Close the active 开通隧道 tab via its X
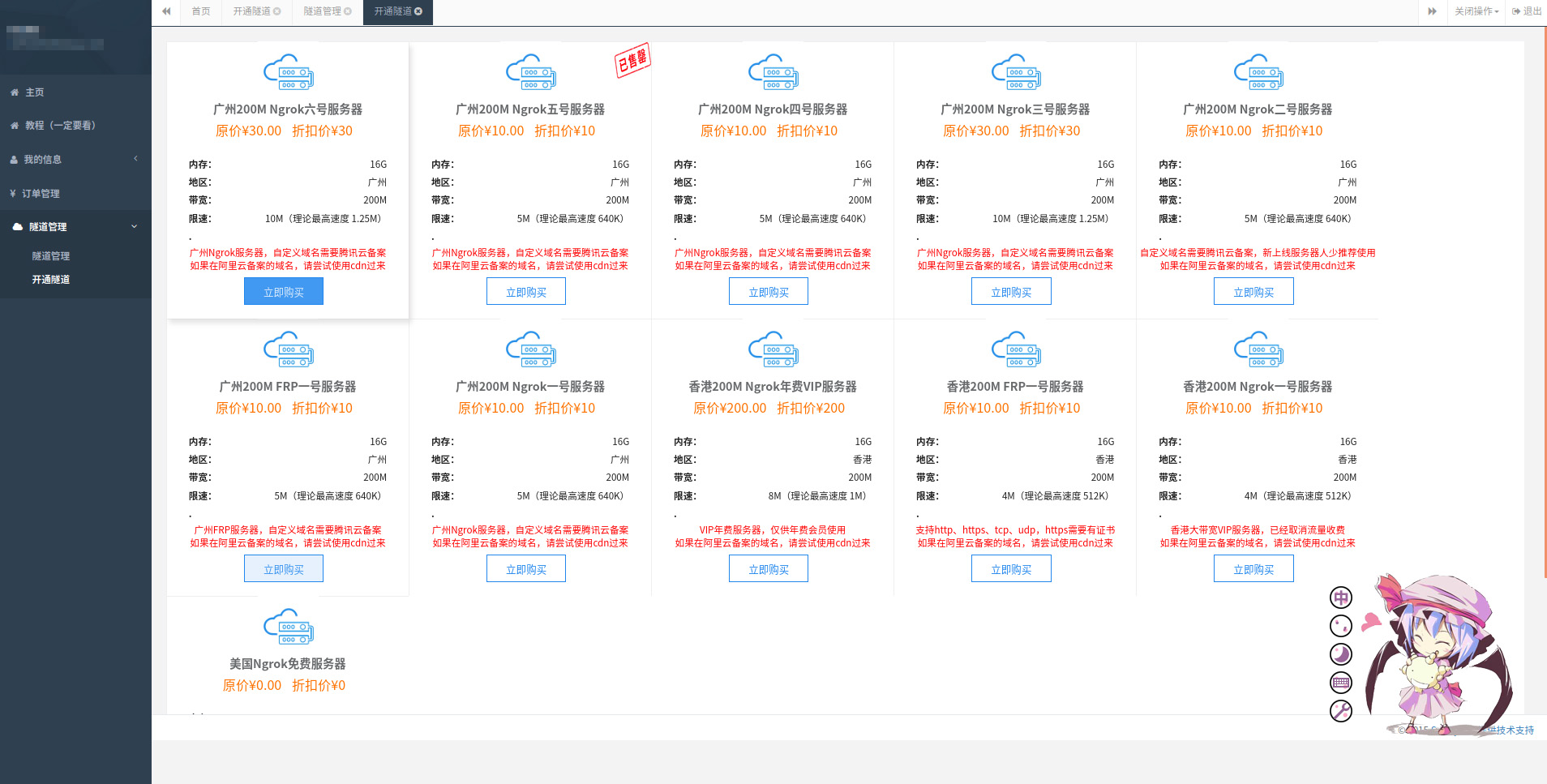Viewport: 1547px width, 784px height. click(418, 11)
